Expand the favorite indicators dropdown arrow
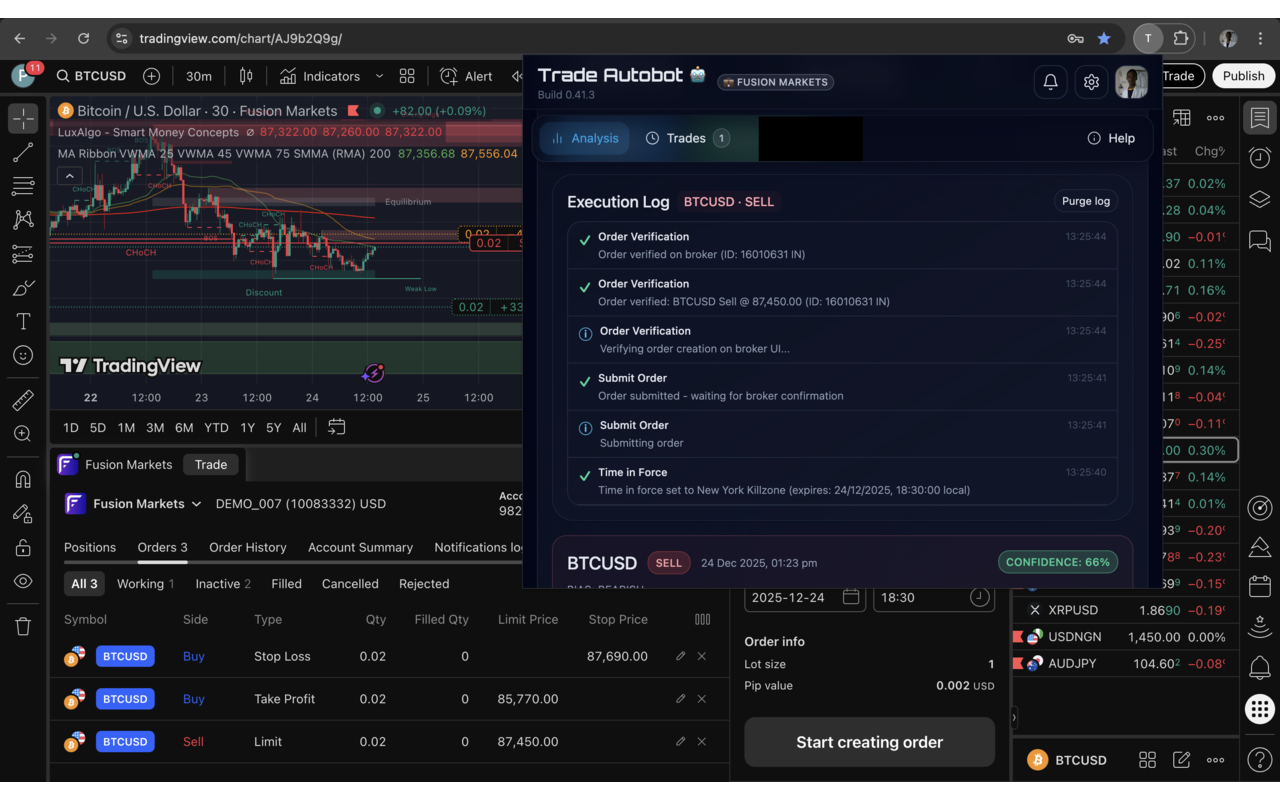Image resolution: width=1280 pixels, height=800 pixels. point(379,76)
